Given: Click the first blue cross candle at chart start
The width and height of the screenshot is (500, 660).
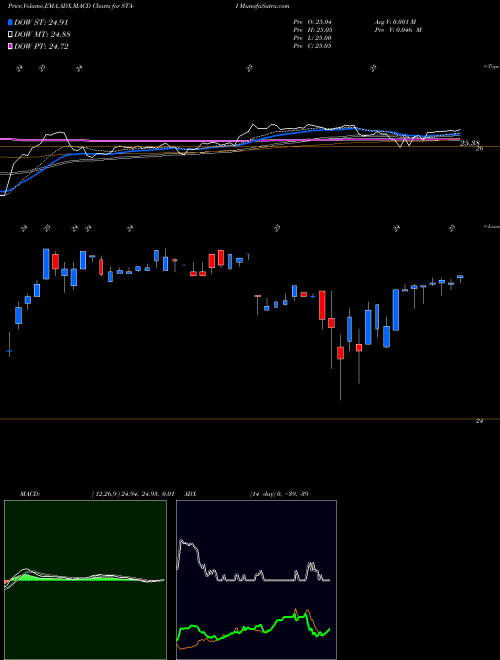Looking at the screenshot, I should pos(9,350).
